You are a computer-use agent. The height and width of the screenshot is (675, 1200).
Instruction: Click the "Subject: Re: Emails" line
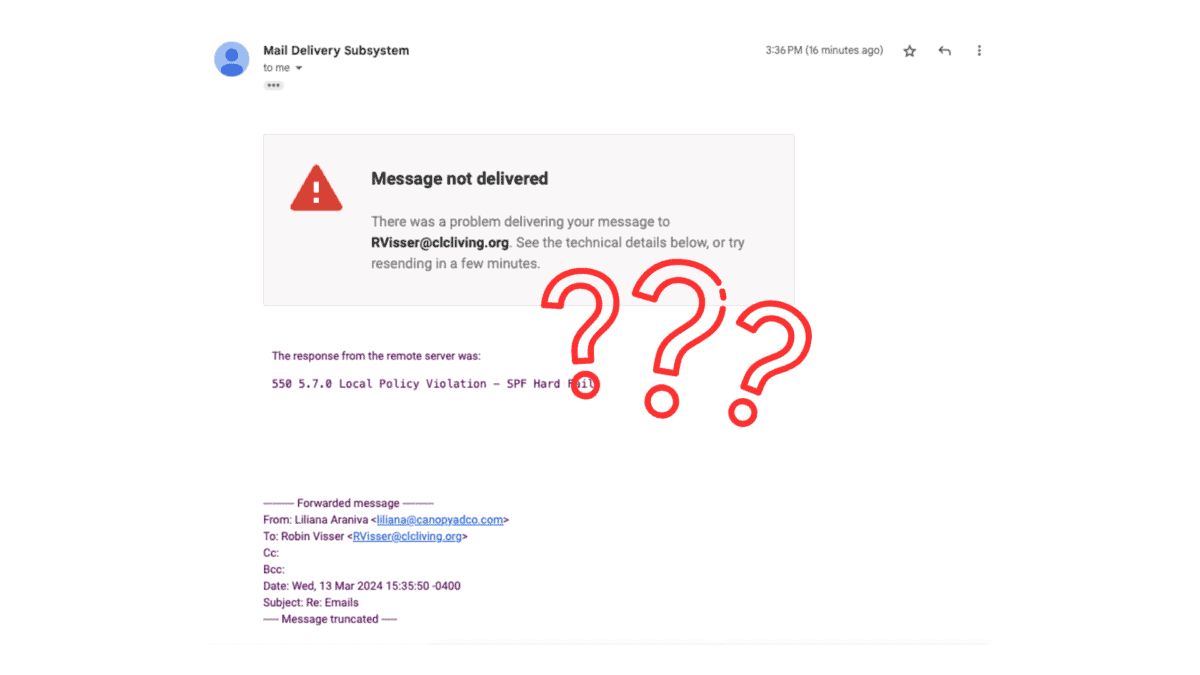pos(311,603)
